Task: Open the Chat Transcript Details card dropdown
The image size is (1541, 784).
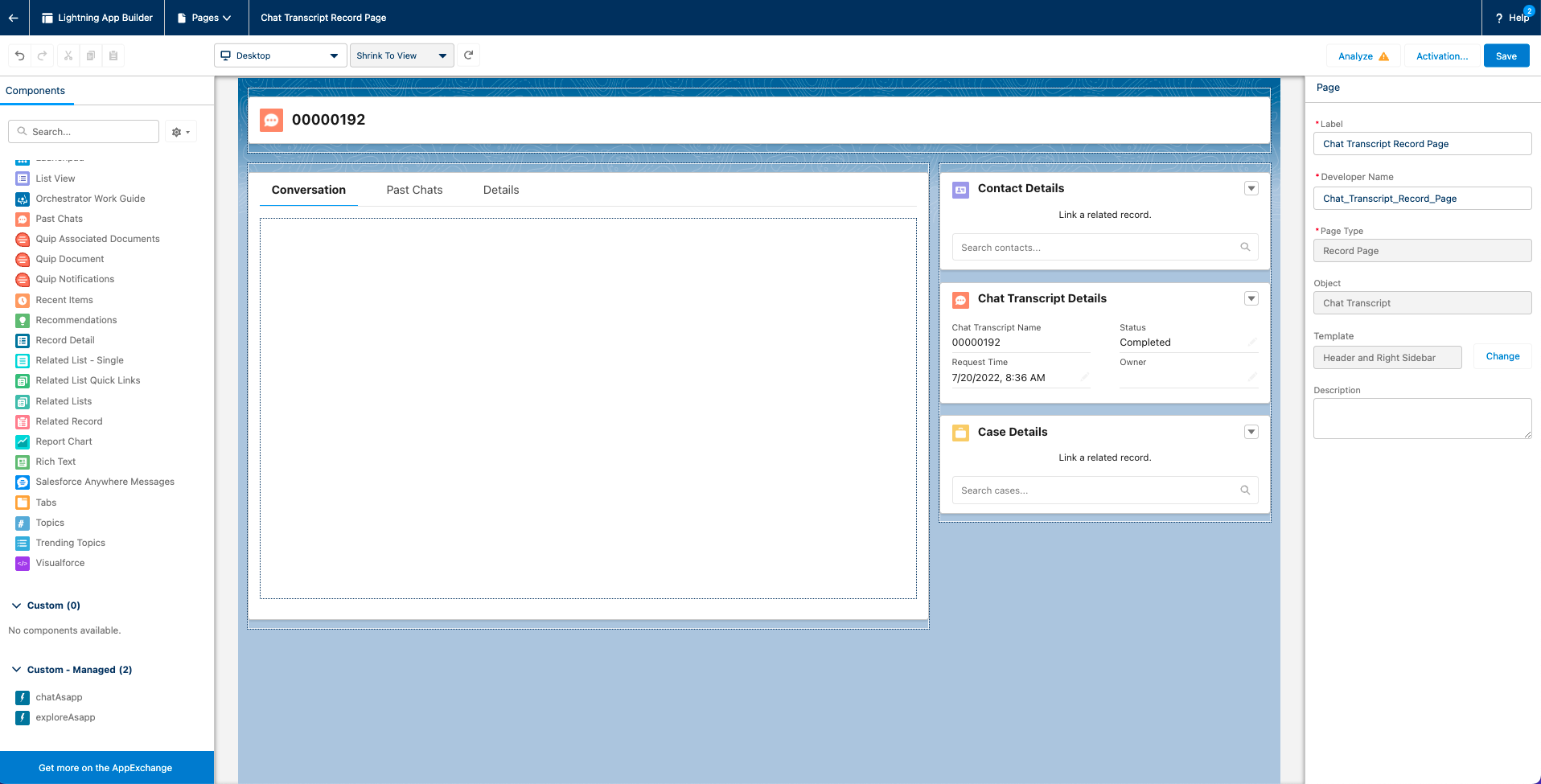Action: 1251,298
